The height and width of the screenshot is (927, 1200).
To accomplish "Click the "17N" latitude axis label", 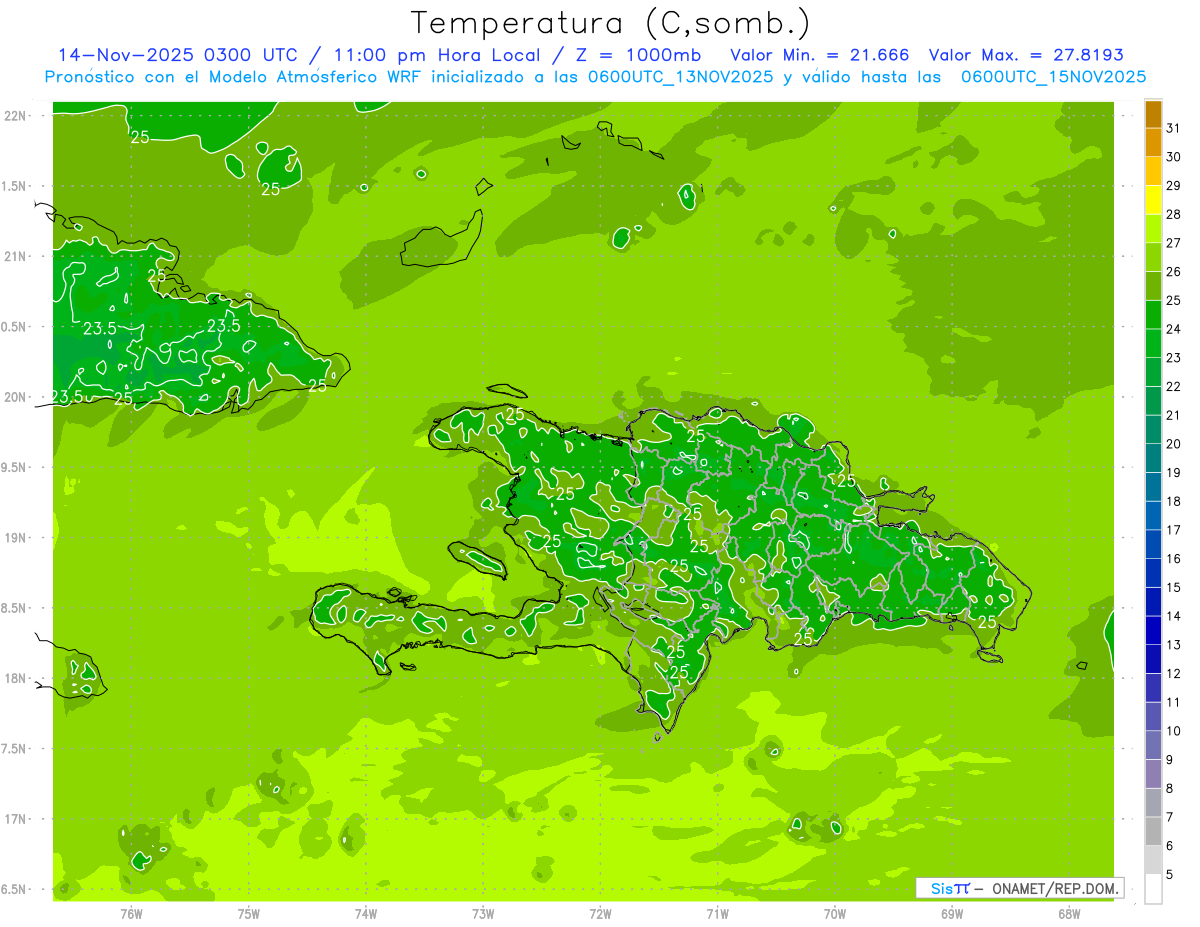I will tap(16, 819).
